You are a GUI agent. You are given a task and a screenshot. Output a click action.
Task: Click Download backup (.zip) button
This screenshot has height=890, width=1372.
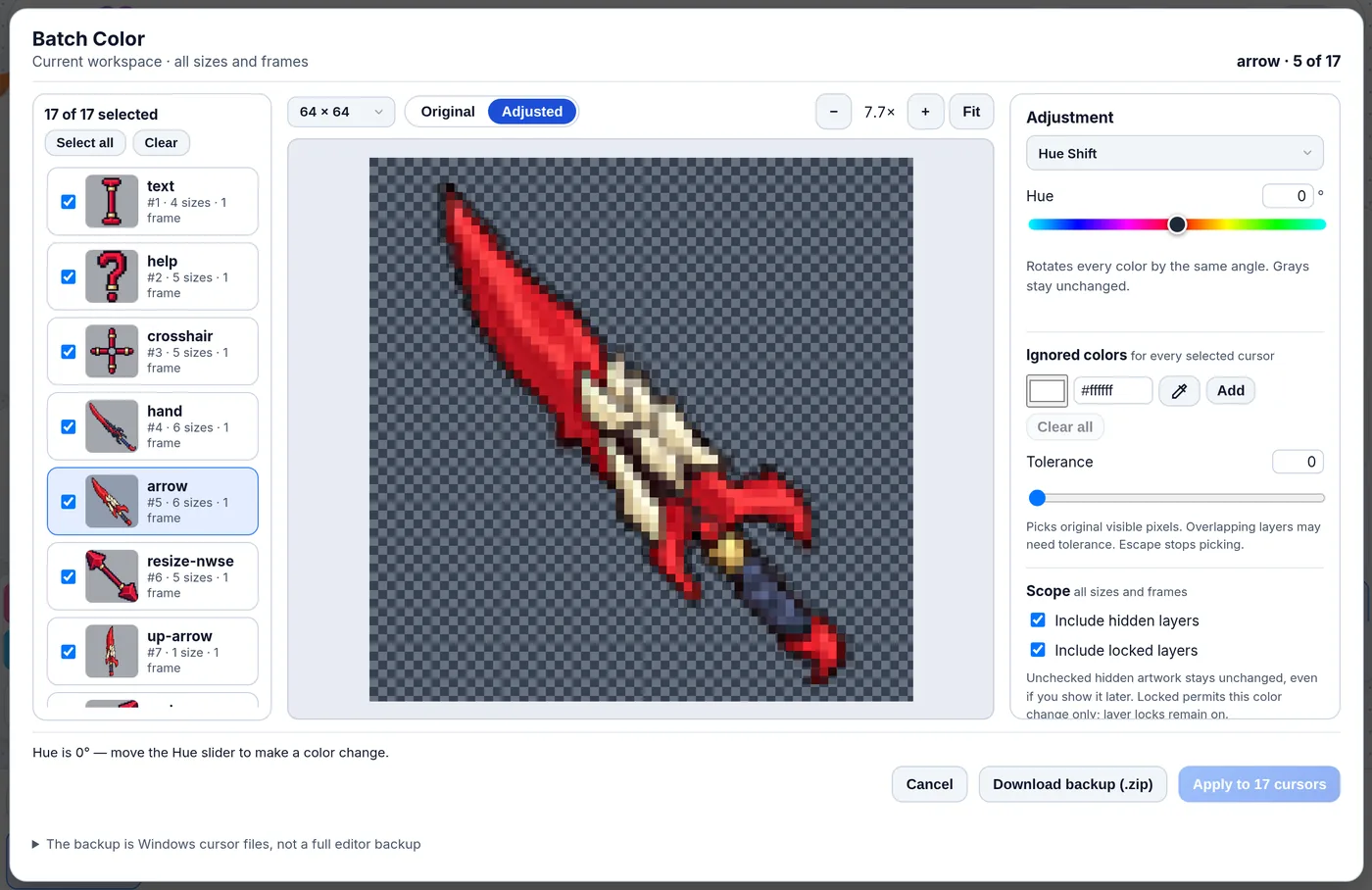(1073, 784)
